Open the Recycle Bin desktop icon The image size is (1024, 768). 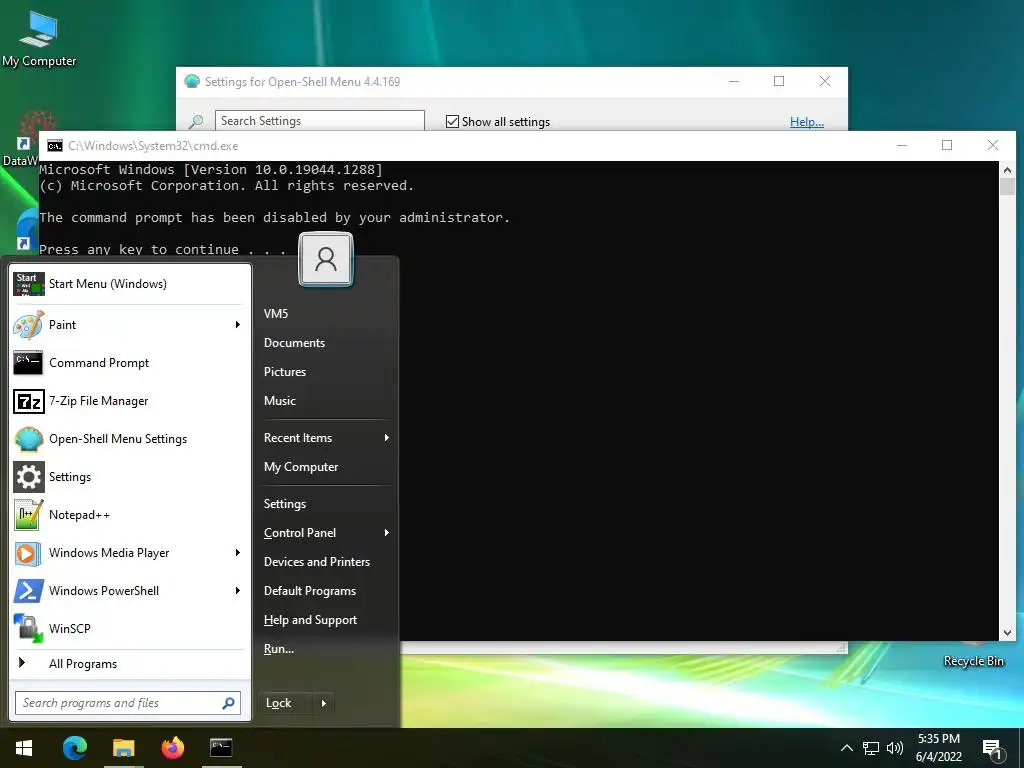coord(973,655)
